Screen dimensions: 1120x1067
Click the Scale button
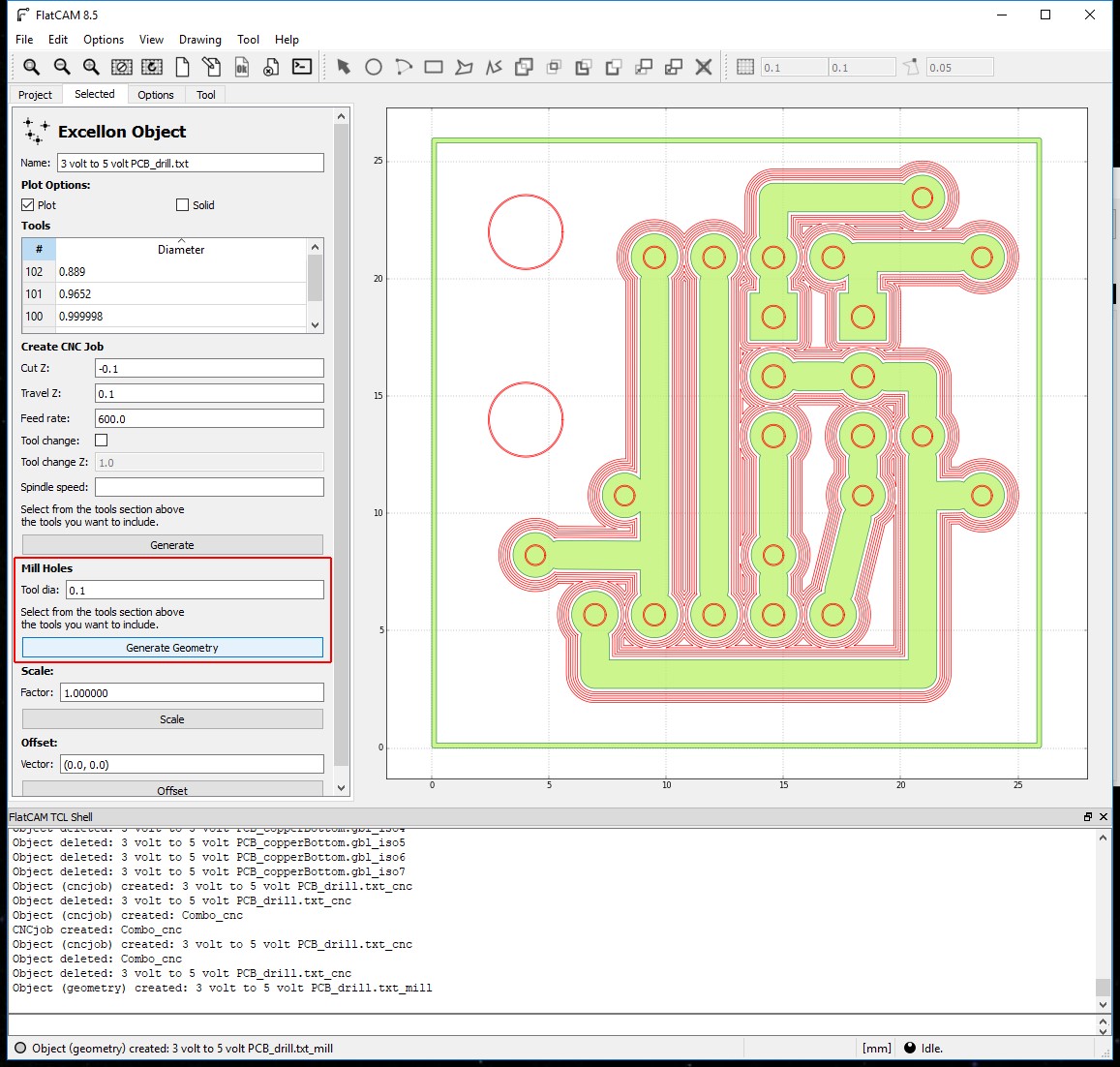172,719
